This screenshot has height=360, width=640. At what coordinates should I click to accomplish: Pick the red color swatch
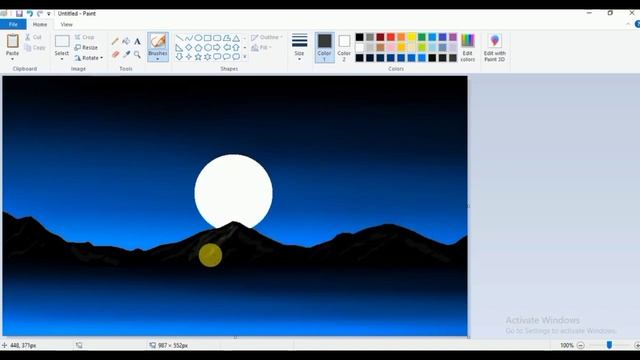391,37
